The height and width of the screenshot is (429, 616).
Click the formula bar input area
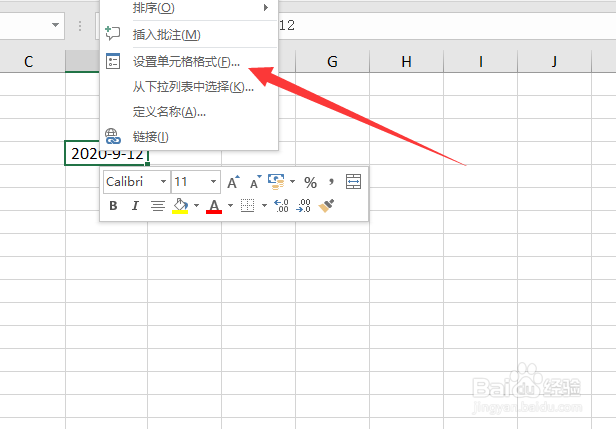pyautogui.click(x=447, y=25)
